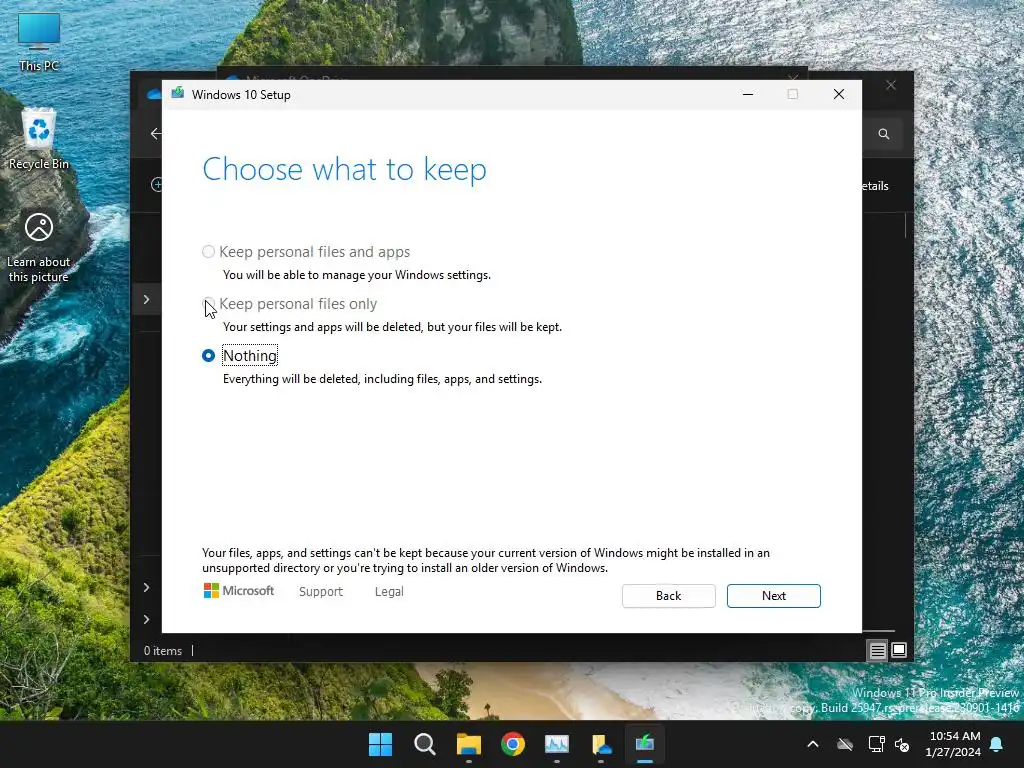1024x768 pixels.
Task: Click search icon in File Explorer window
Action: (884, 134)
